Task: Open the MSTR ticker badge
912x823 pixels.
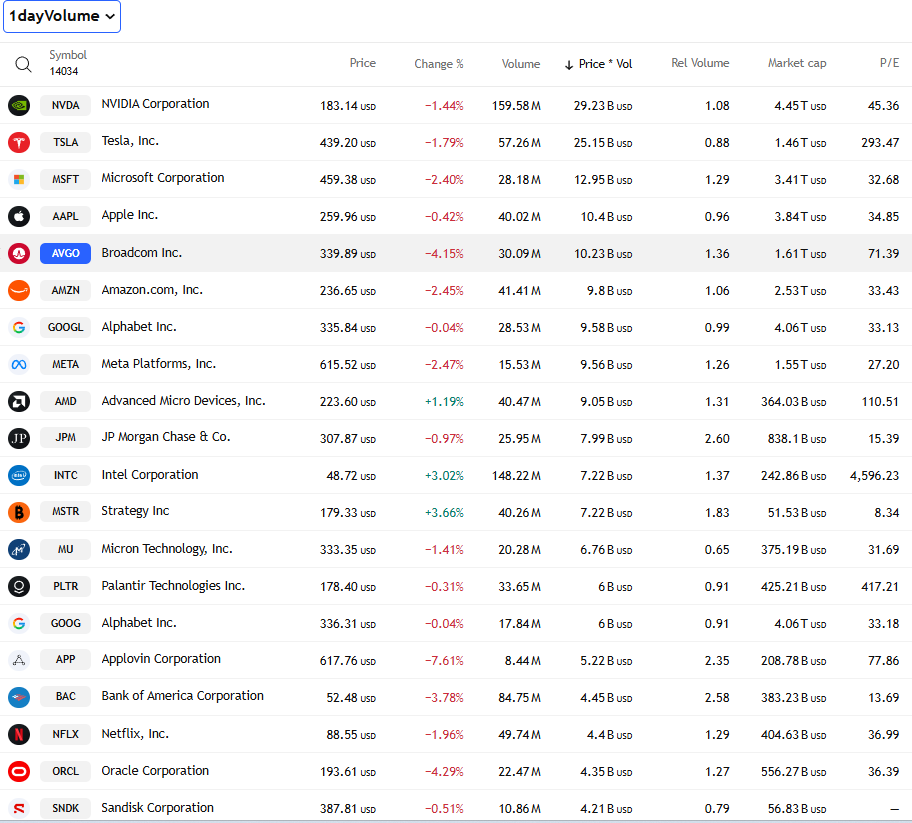Action: pyautogui.click(x=66, y=511)
